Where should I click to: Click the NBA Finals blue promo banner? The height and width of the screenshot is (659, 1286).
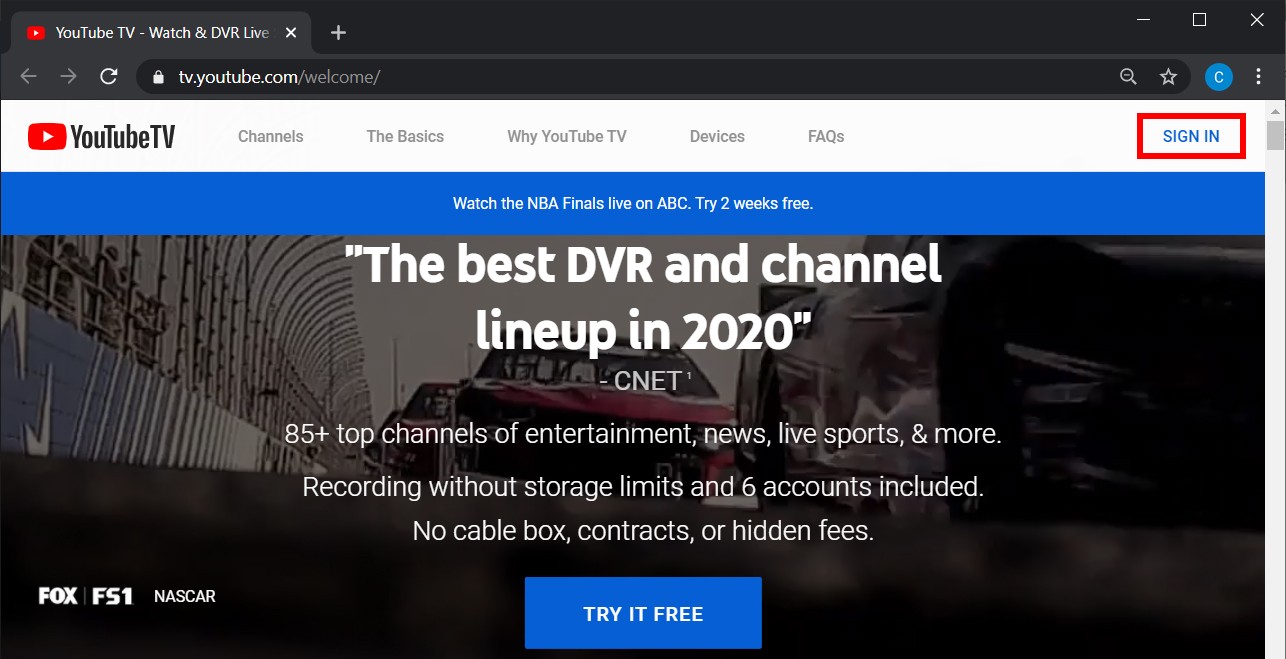tap(633, 204)
